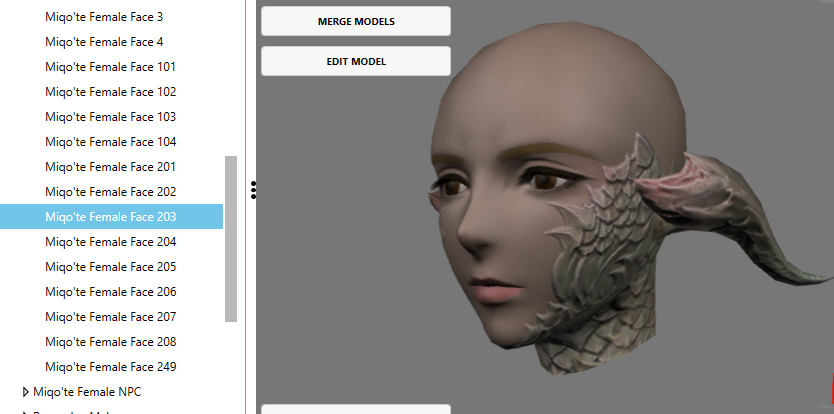The height and width of the screenshot is (414, 834).
Task: Choose Miqo'te Female Face 207
Action: tap(110, 317)
